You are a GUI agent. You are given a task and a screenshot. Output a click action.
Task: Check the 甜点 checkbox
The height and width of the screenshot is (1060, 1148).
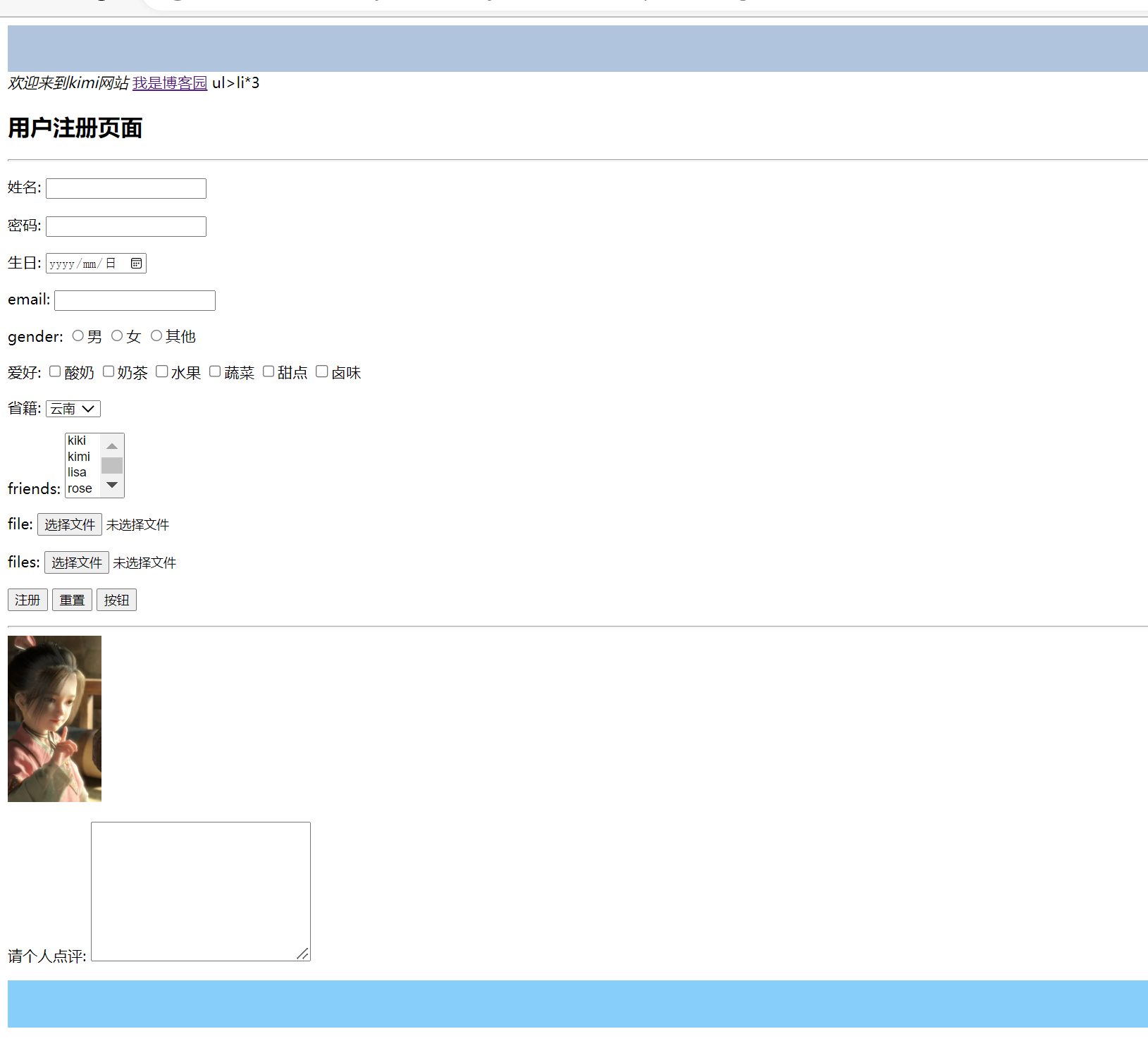[269, 371]
